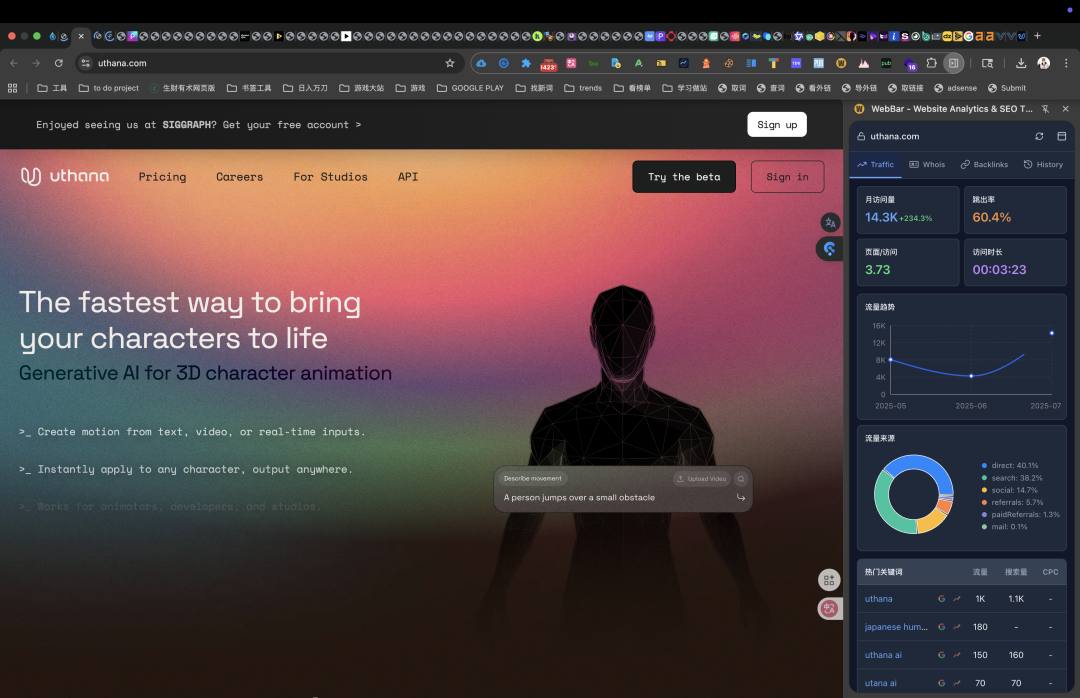Click the Try the beta button
Viewport: 1080px width, 698px height.
coord(684,177)
